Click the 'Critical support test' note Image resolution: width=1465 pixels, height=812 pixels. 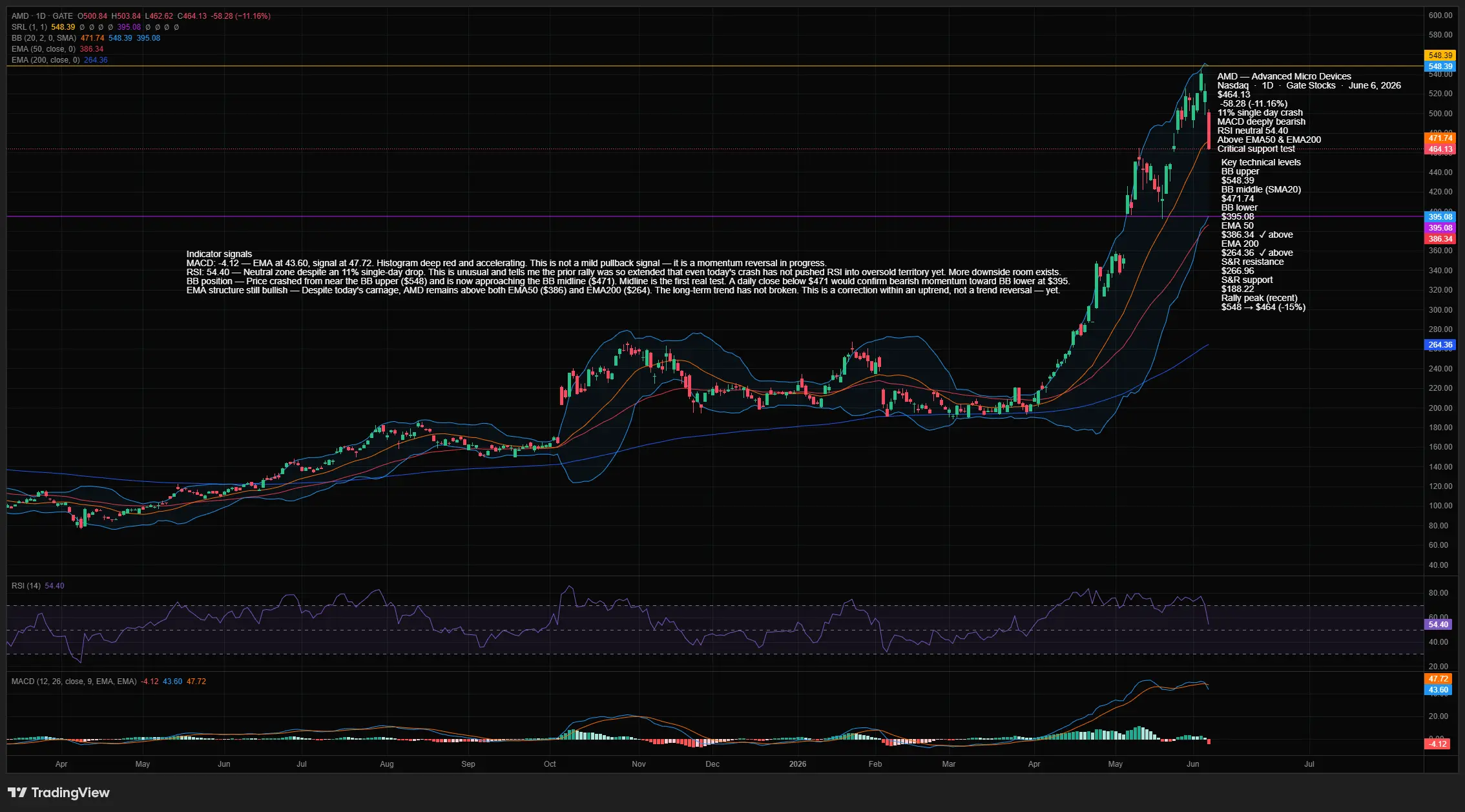1256,149
